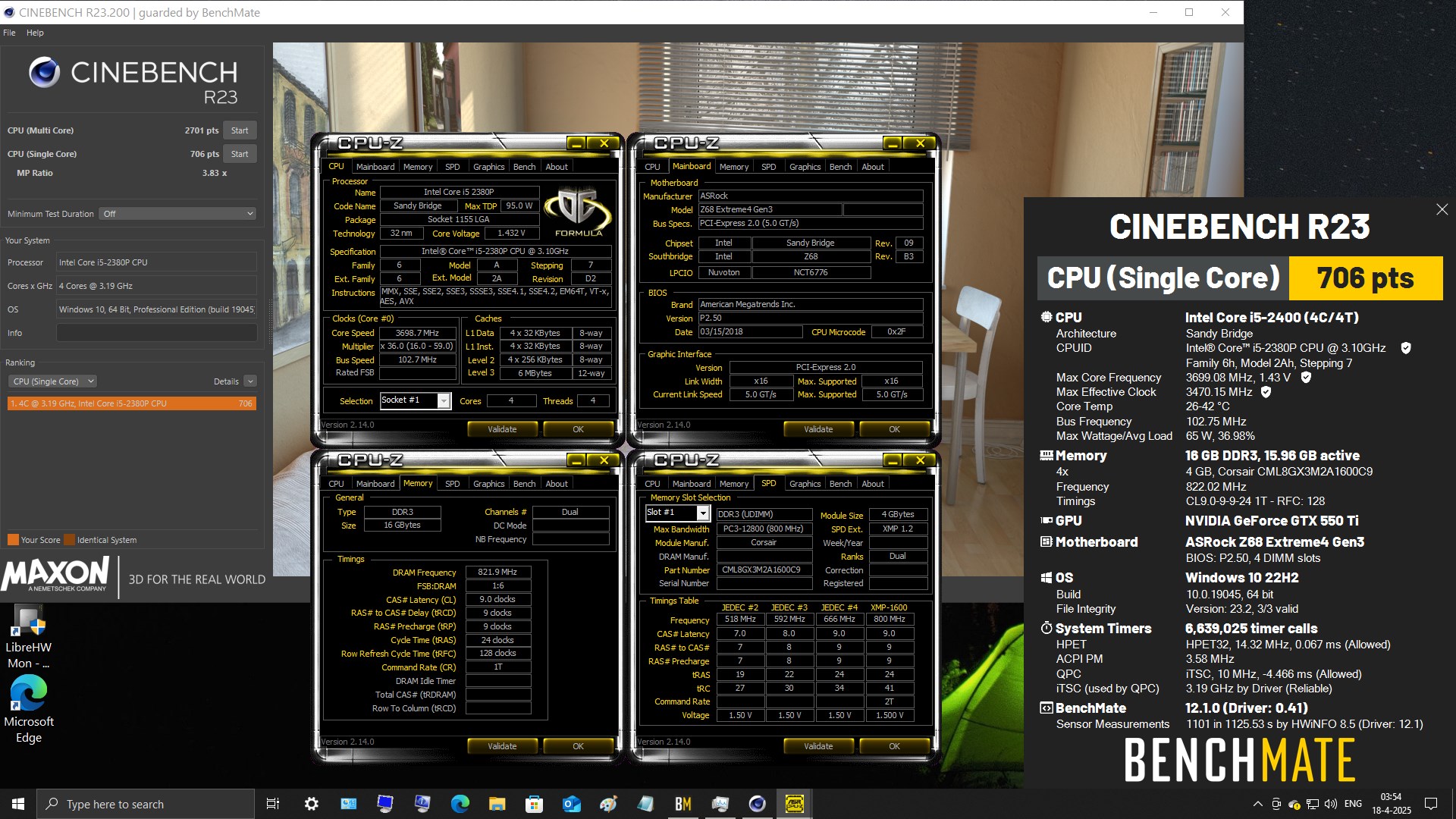Click Validate in bottom-left CPU-Z Memory window
This screenshot has height=819, width=1456.
point(502,746)
